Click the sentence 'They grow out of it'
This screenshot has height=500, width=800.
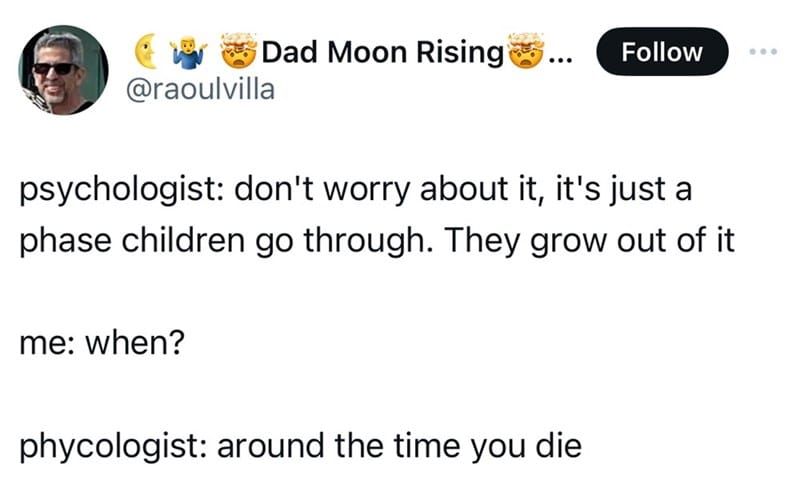click(590, 241)
